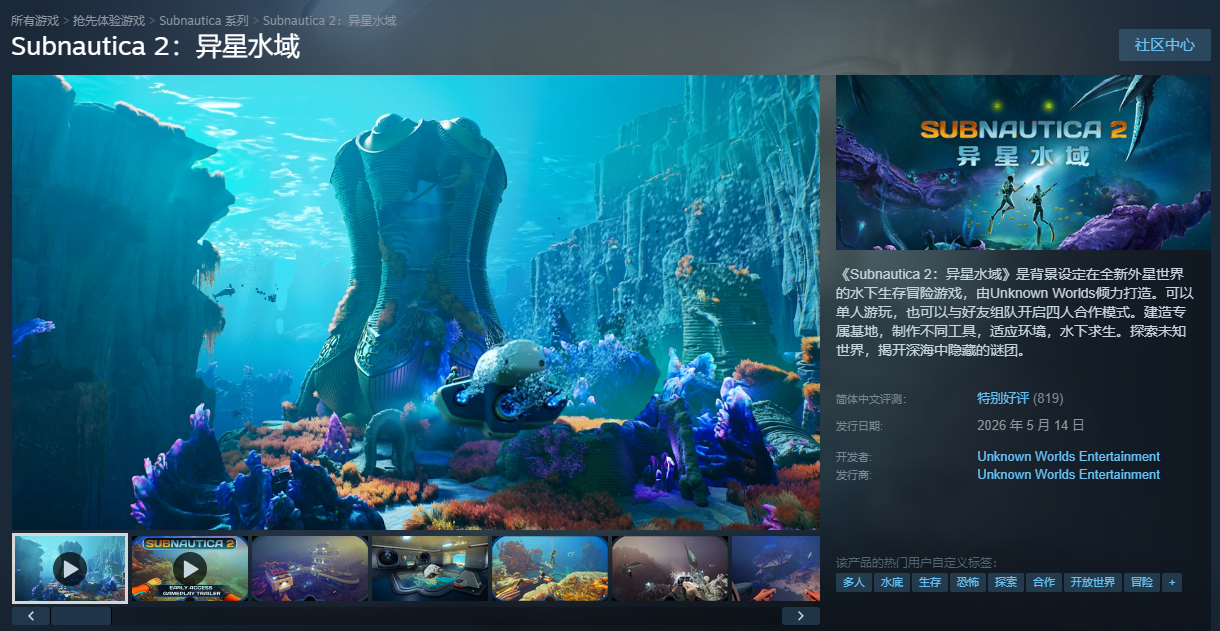Select the interior cabin screenshot thumbnail

430,568
